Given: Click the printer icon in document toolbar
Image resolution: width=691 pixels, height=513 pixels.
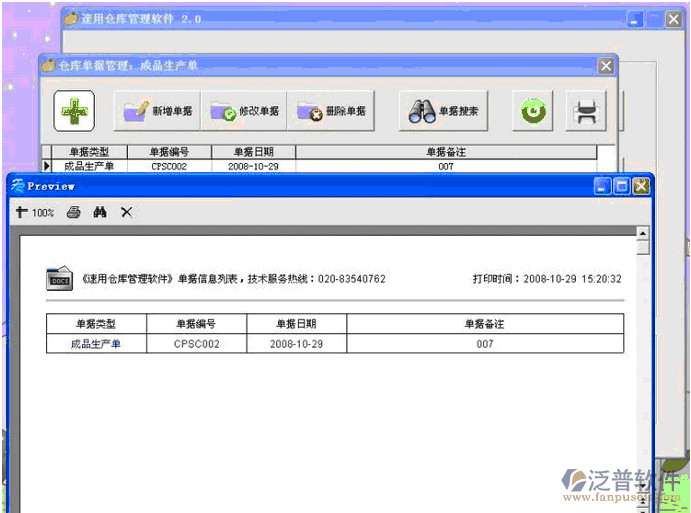Looking at the screenshot, I should 586,111.
